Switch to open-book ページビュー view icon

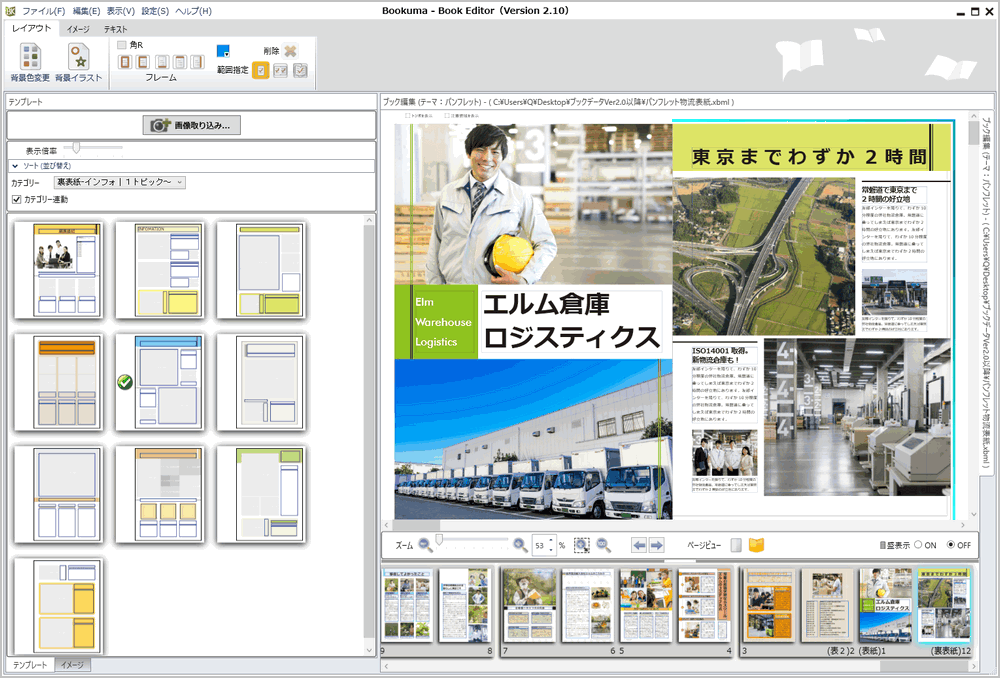pos(760,545)
